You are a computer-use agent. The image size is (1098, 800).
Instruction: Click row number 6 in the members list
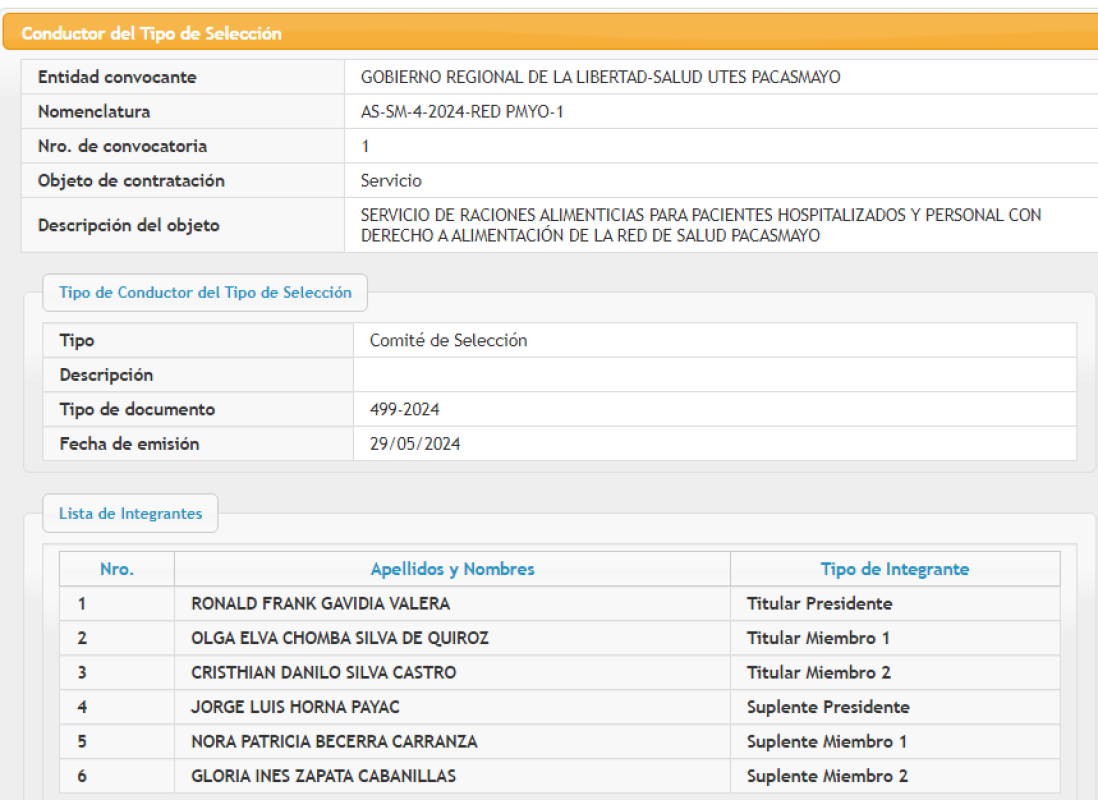(x=82, y=776)
